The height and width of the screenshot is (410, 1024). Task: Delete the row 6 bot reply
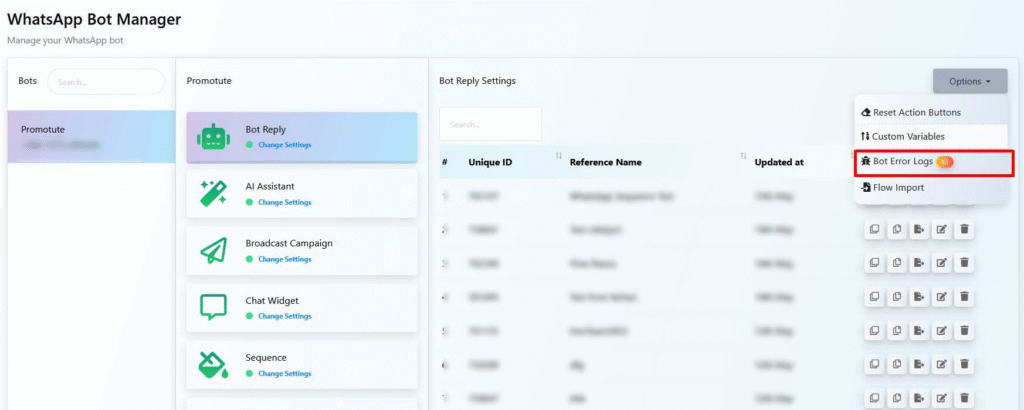[964, 364]
